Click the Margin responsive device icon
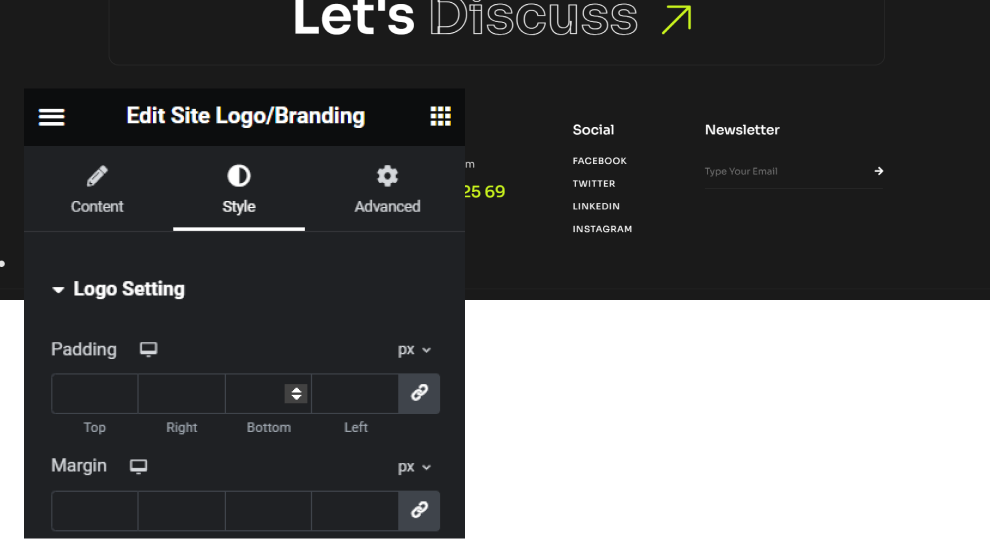 (x=139, y=467)
